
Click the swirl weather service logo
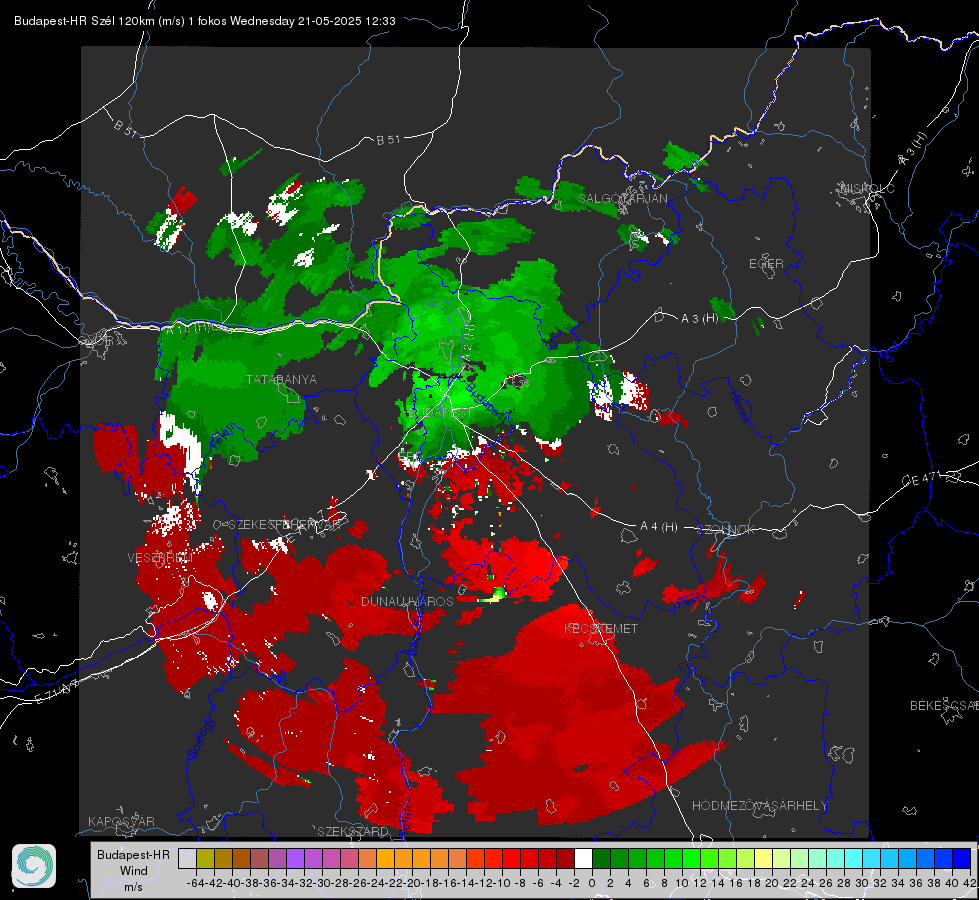34,866
